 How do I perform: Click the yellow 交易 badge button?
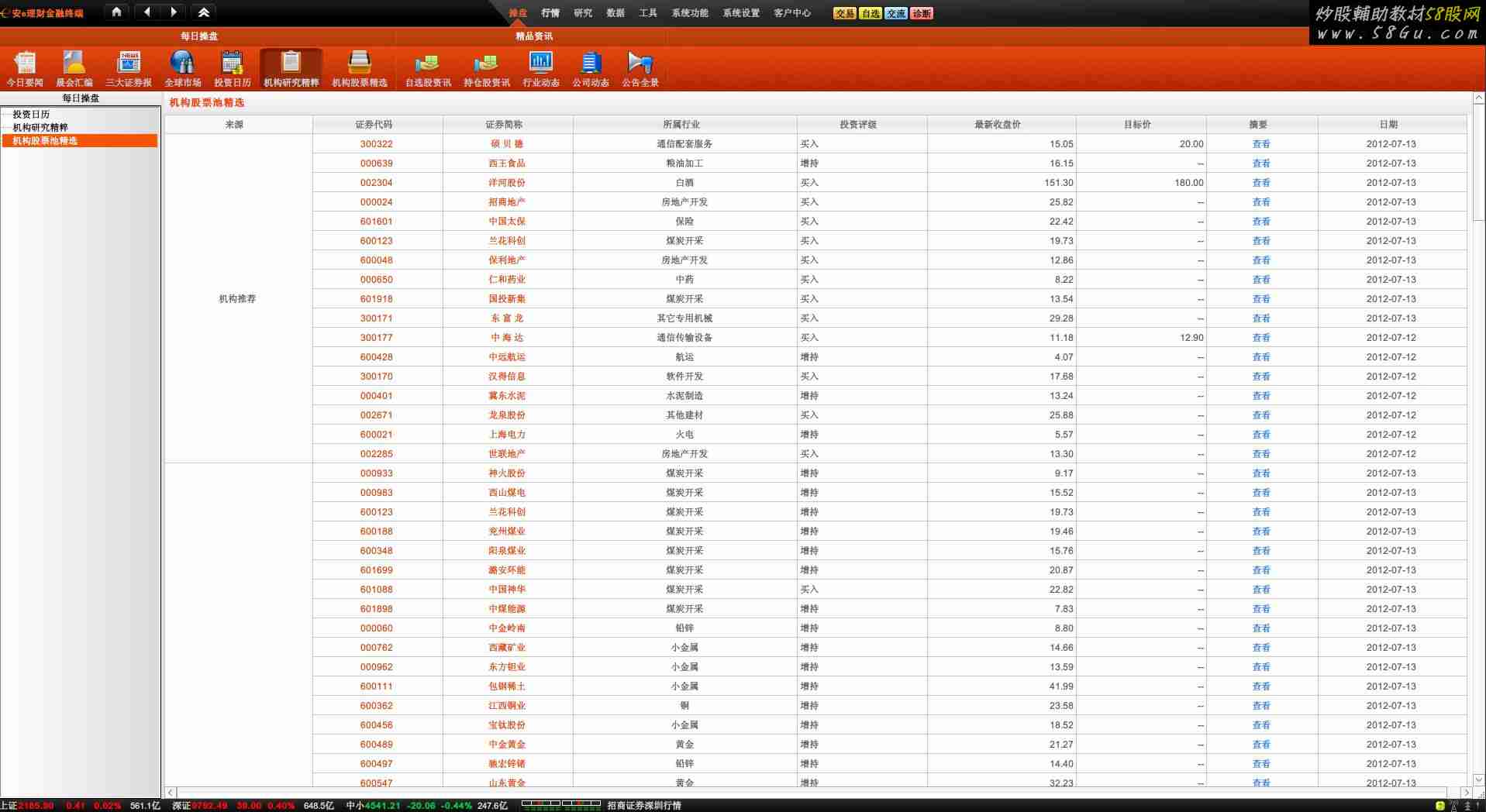(x=845, y=13)
